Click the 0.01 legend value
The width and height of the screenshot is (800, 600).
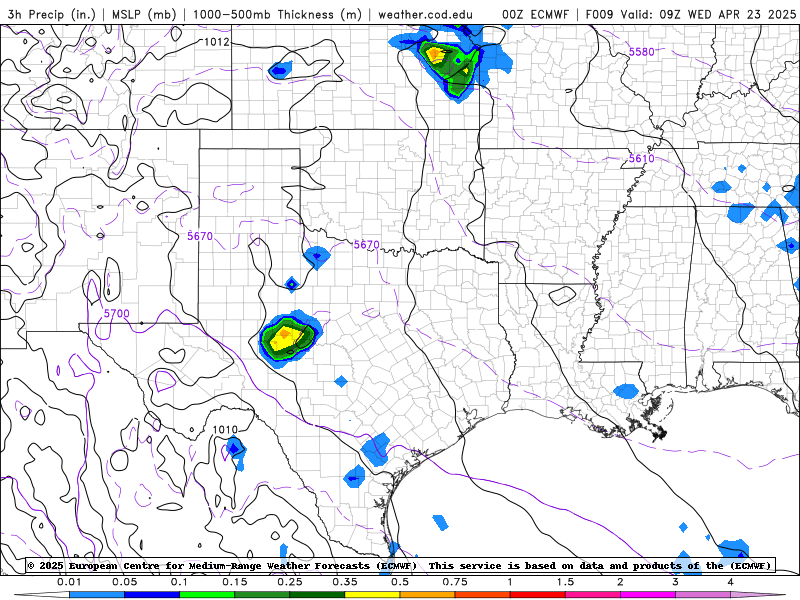(x=69, y=582)
